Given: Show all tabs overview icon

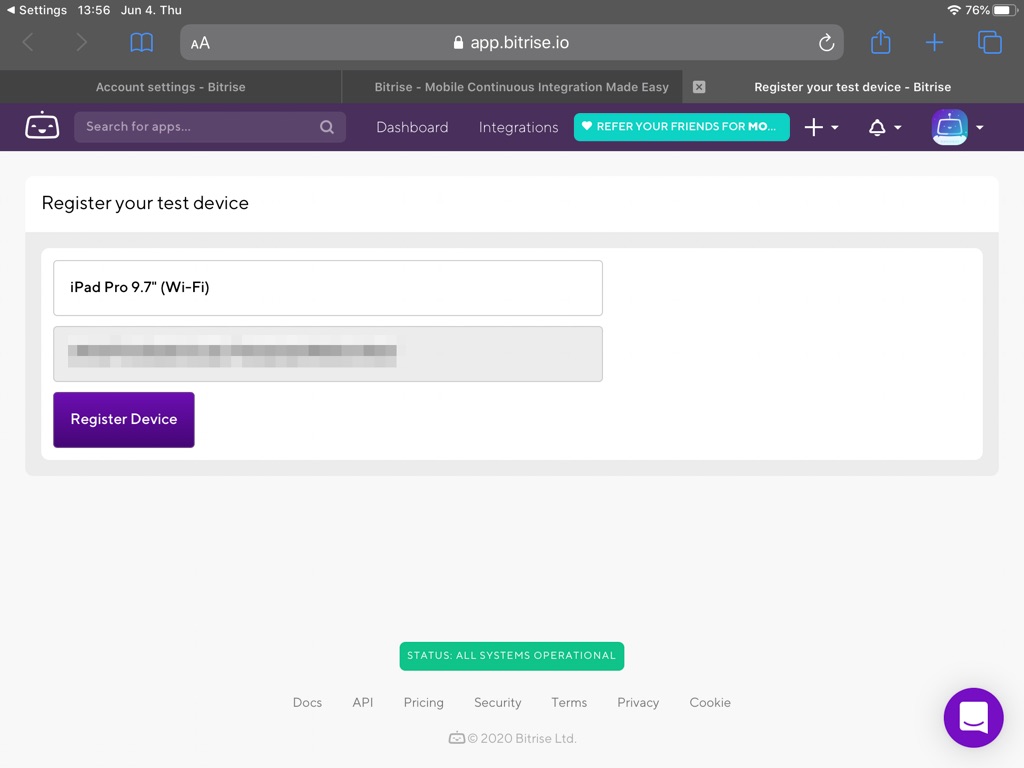Looking at the screenshot, I should pos(989,42).
